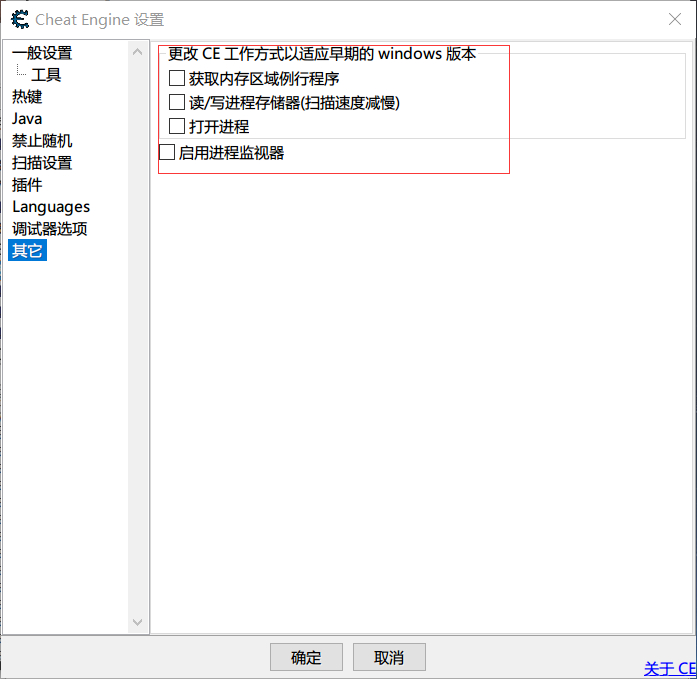Close the Cheat Engine settings window
Viewport: 697px width, 679px height.
(675, 19)
